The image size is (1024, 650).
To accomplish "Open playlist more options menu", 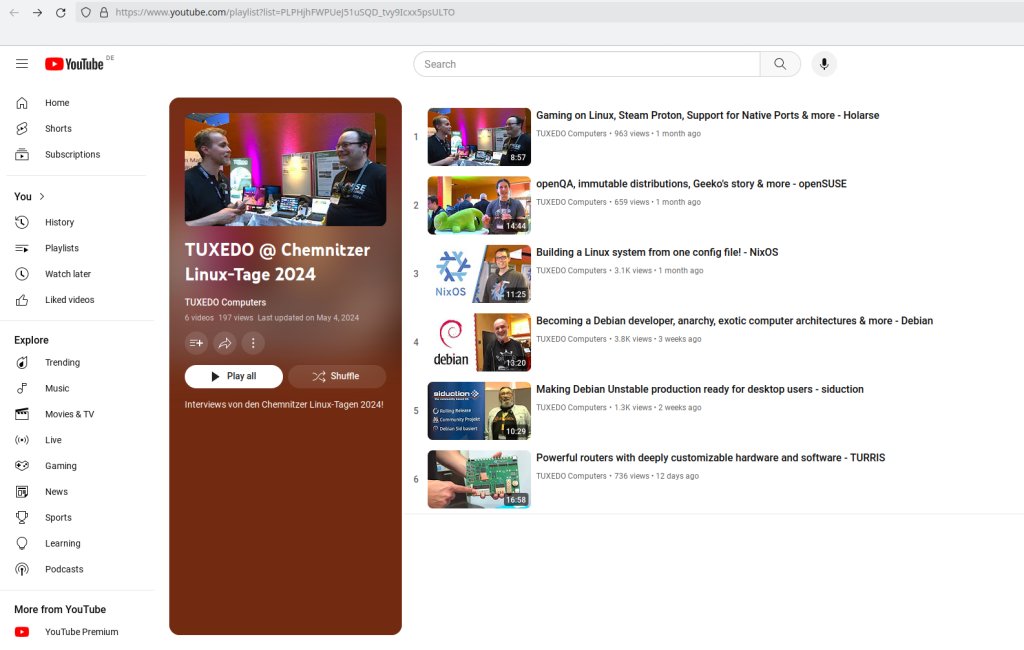I will (x=253, y=343).
